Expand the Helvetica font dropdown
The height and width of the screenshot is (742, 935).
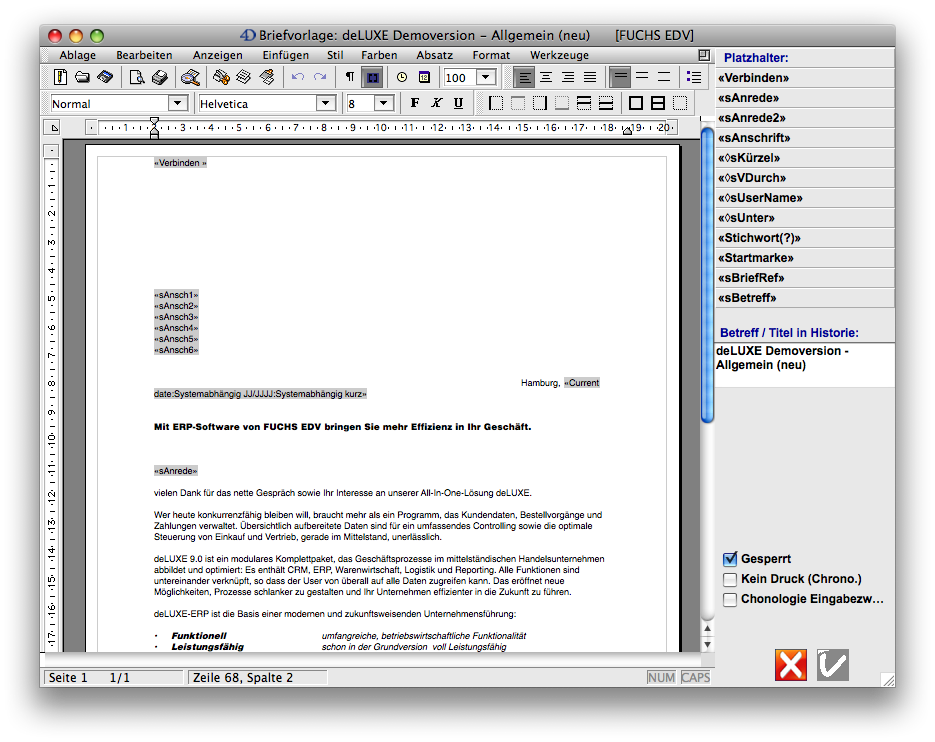(x=325, y=103)
